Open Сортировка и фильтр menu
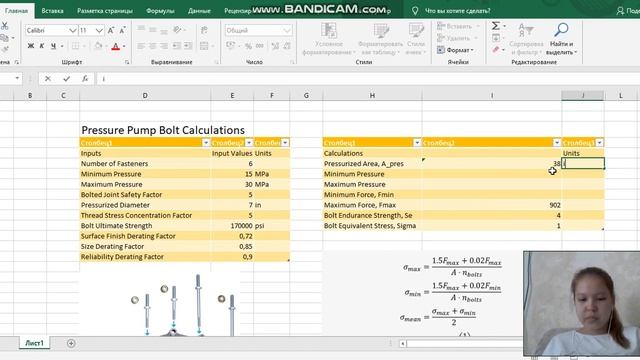Screen dimensions: 640x360 coord(526,39)
